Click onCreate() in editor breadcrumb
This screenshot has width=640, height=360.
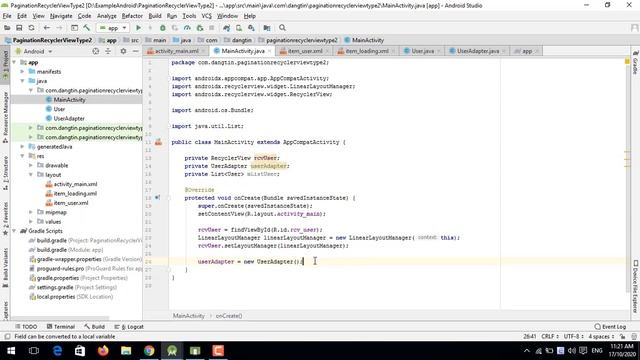pyautogui.click(x=229, y=316)
